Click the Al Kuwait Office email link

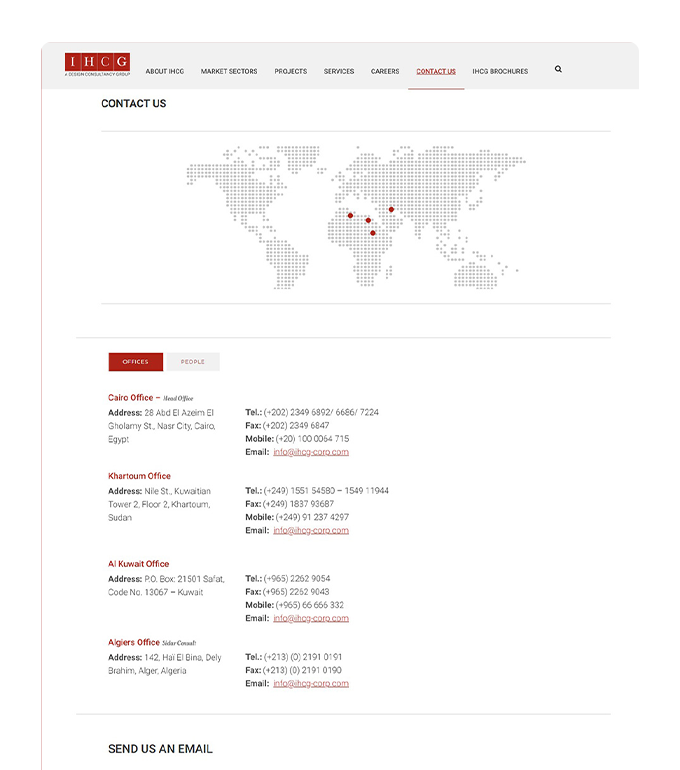pos(311,618)
